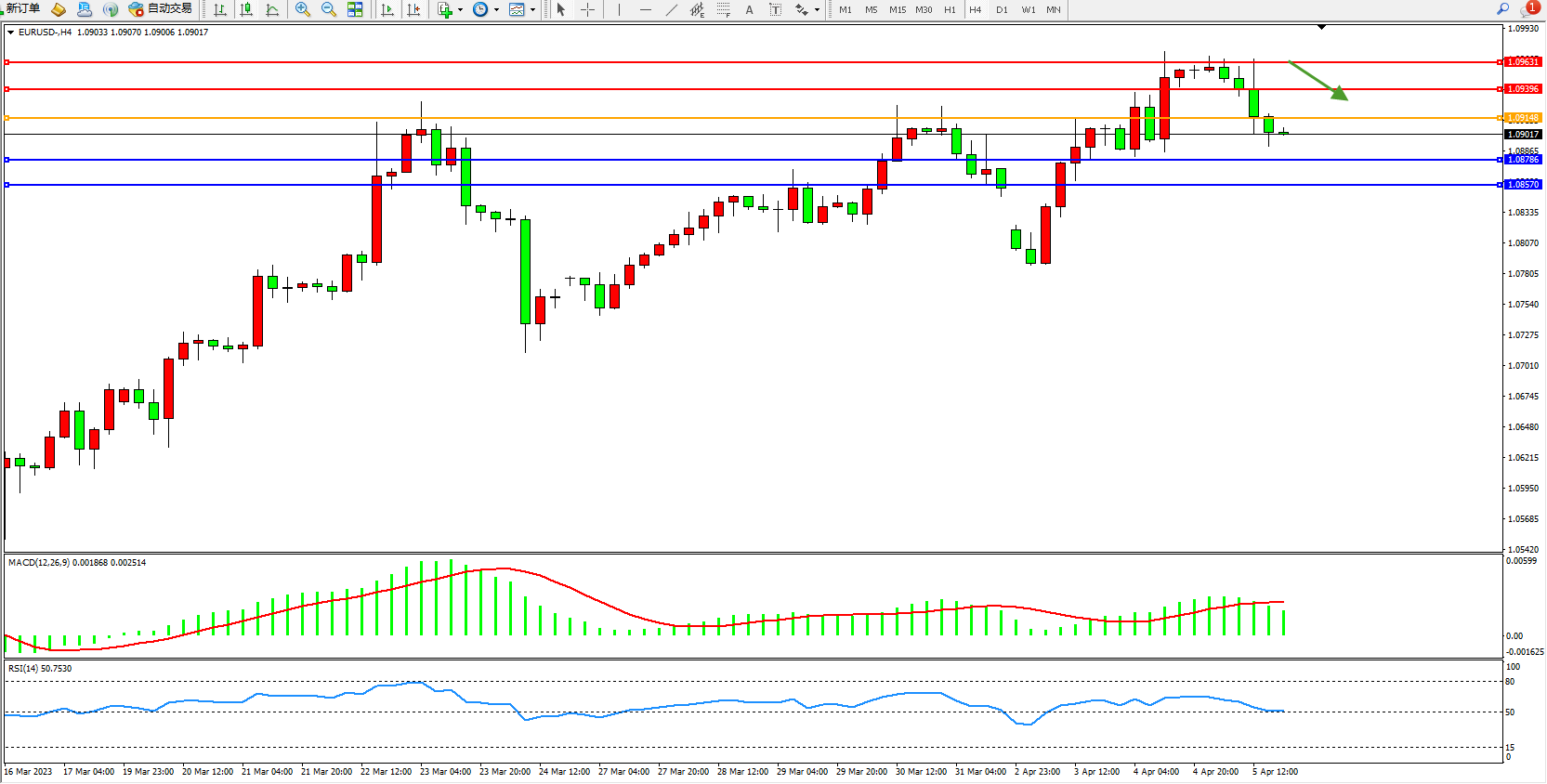The image size is (1547, 784).
Task: Click the tile windows icon
Action: coord(355,9)
